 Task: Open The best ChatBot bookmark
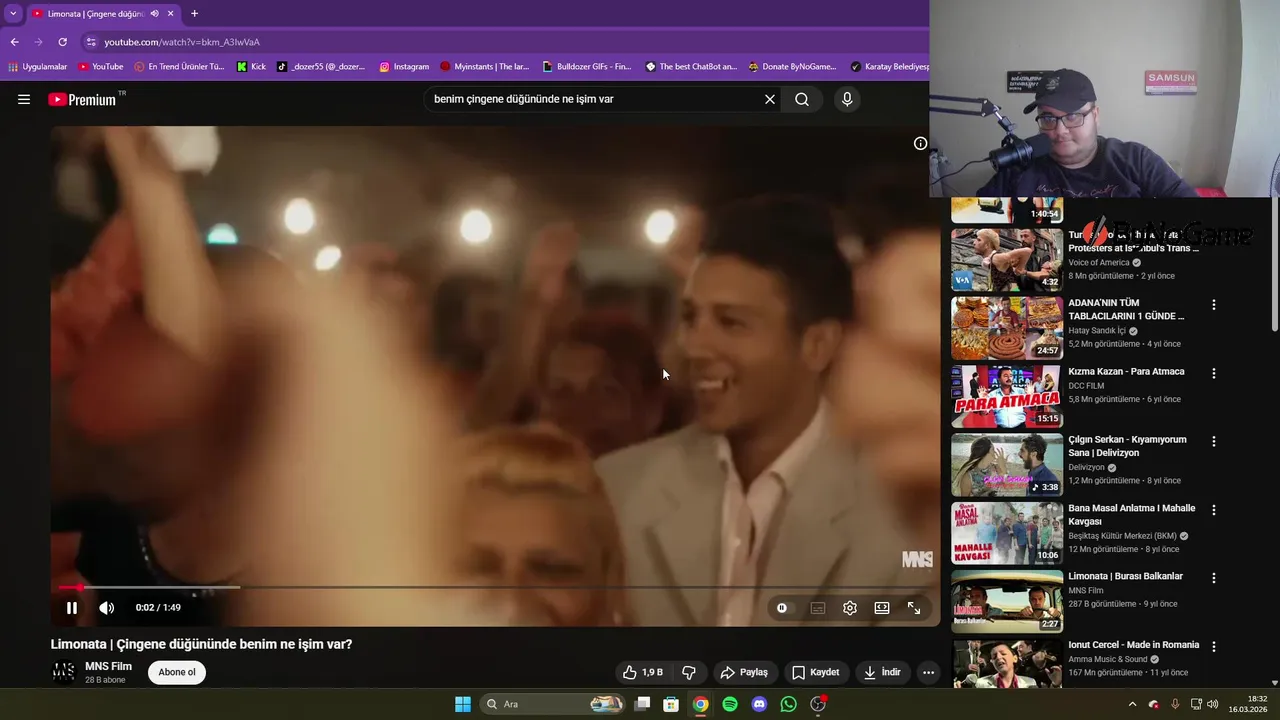(691, 67)
